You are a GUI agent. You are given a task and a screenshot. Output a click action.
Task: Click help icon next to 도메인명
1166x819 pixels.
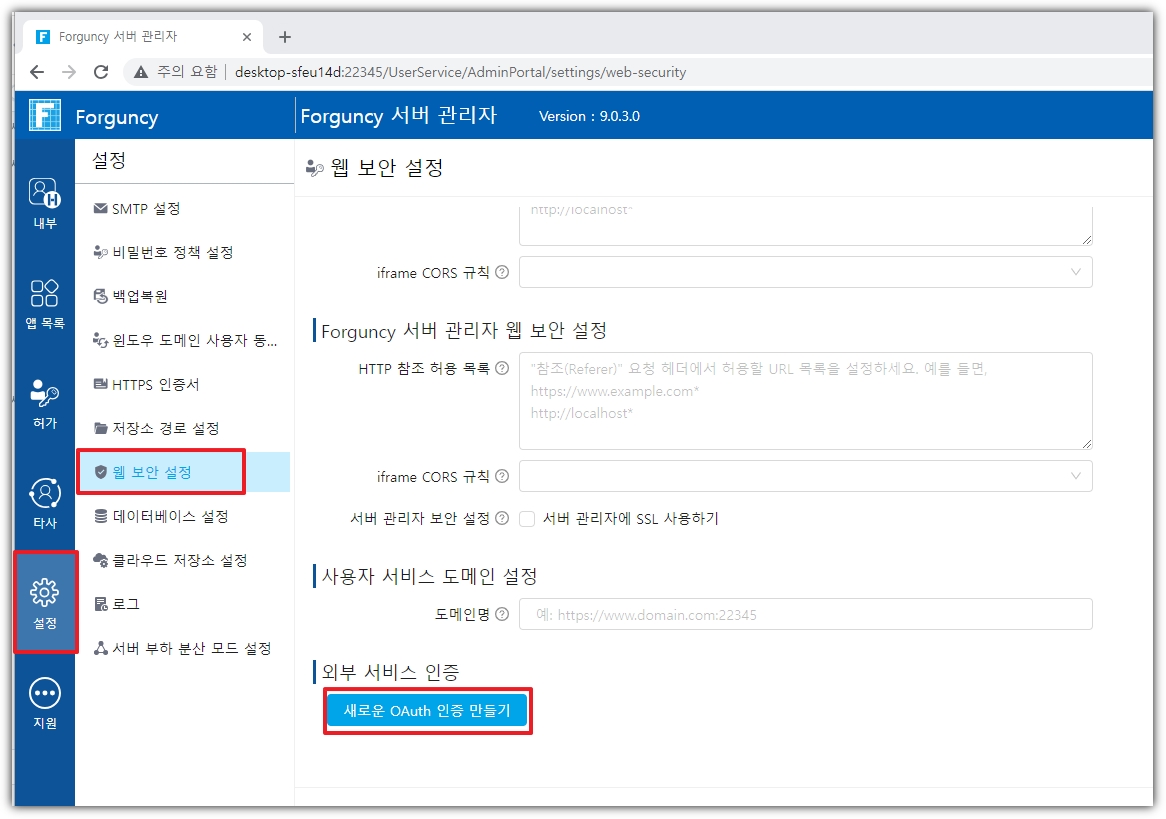point(502,615)
